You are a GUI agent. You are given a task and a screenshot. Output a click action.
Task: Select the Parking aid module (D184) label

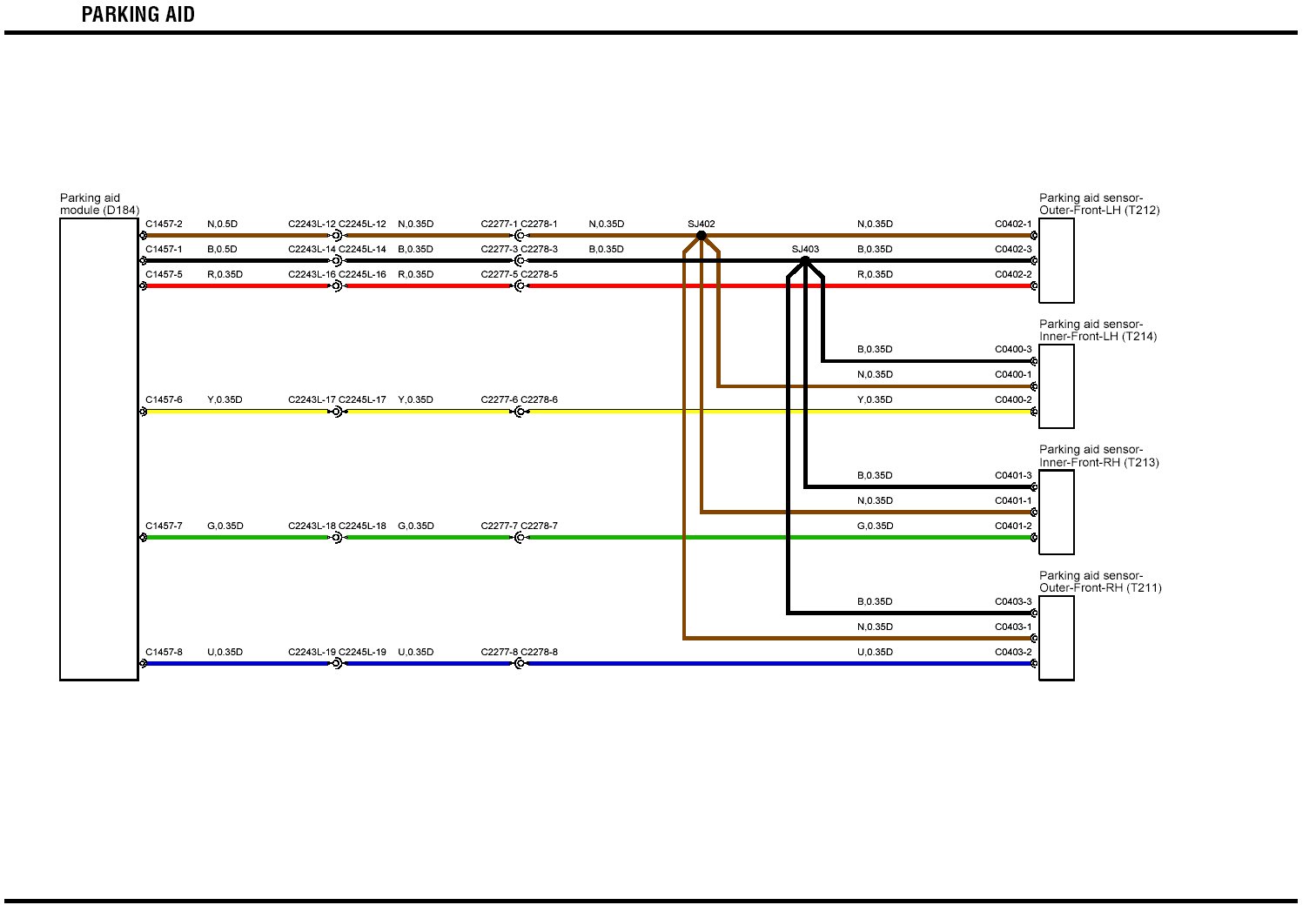tap(99, 204)
